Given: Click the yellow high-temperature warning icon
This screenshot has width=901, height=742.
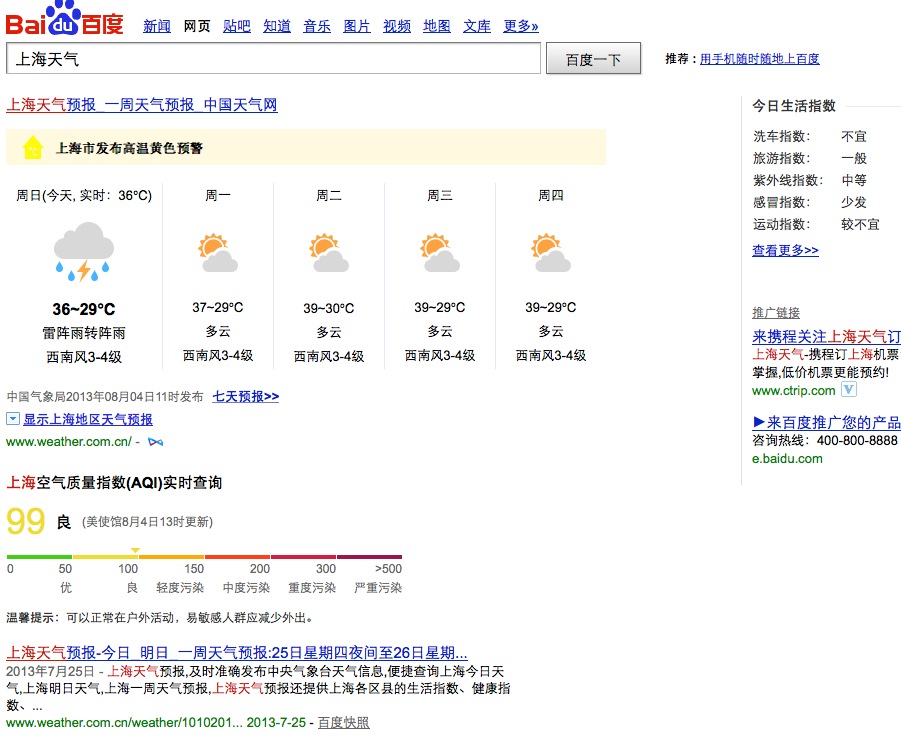Looking at the screenshot, I should click(x=33, y=147).
